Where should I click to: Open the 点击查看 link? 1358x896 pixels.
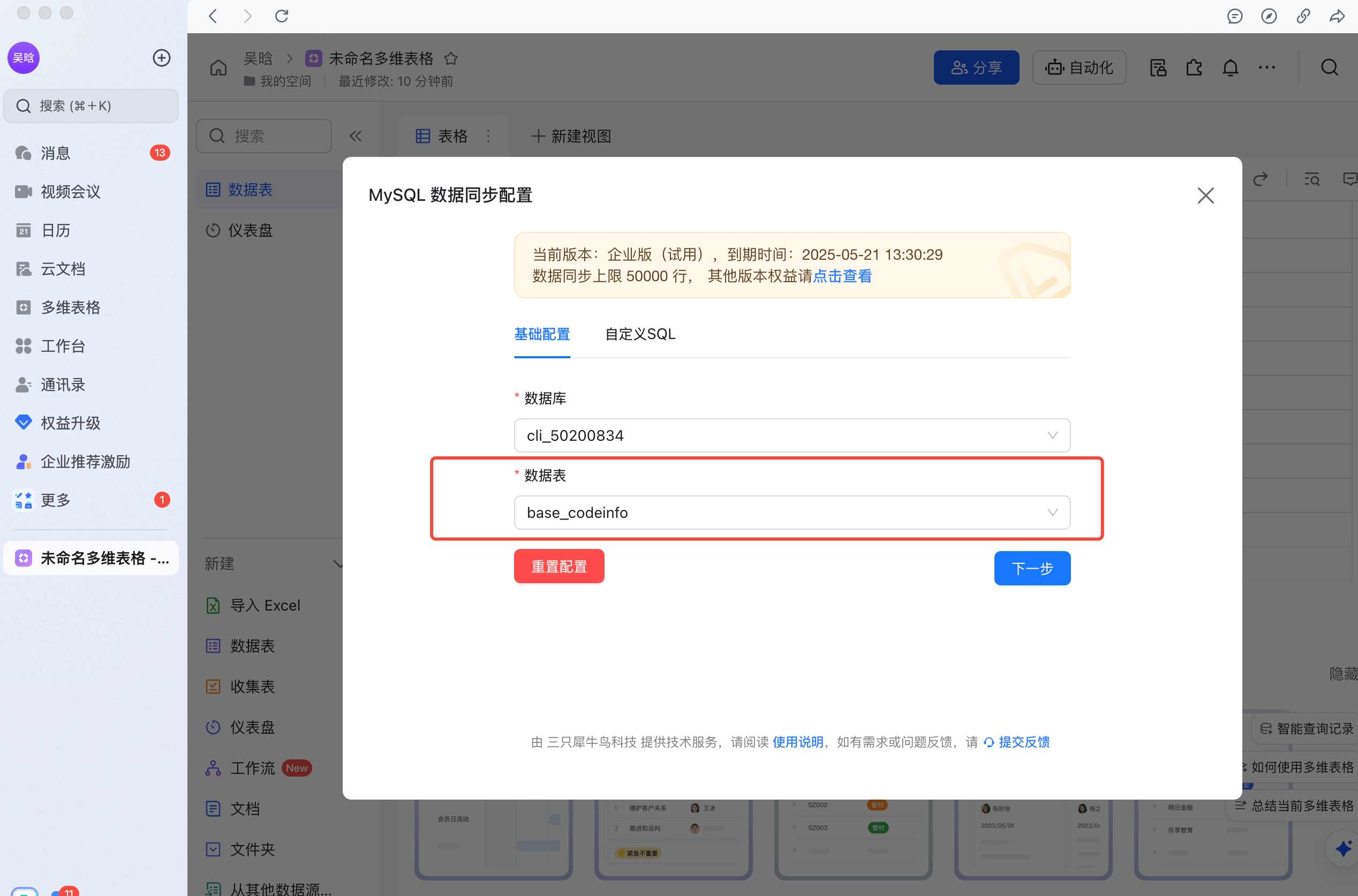pyautogui.click(x=842, y=276)
